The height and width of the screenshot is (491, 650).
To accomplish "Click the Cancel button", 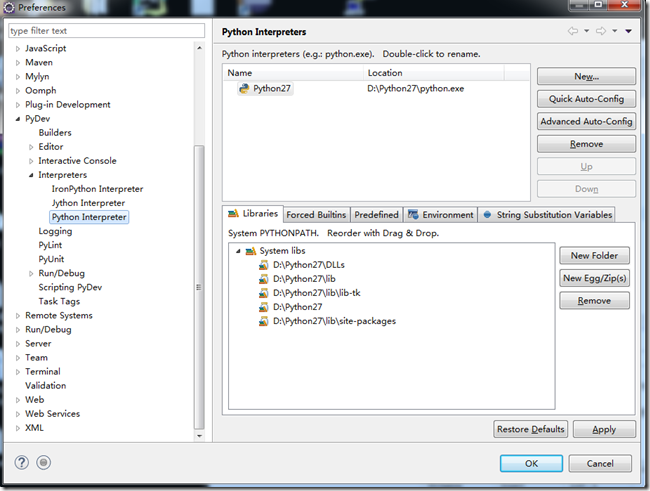I will pyautogui.click(x=600, y=463).
